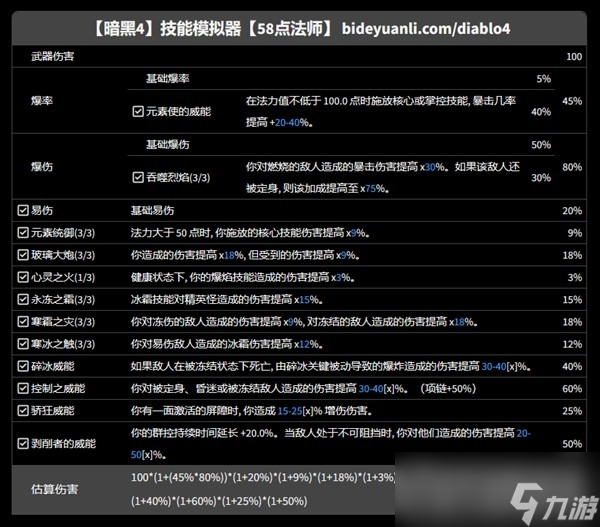Toggle the 心灵之火(1/3) checkbox

click(23, 277)
